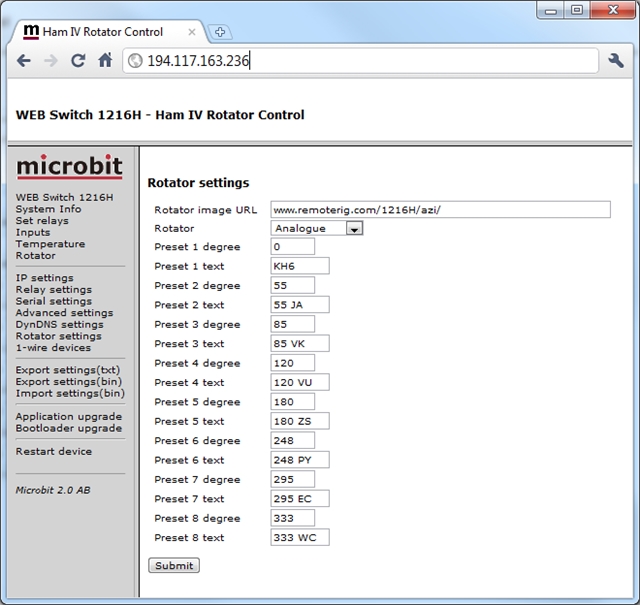
Task: Click Restart device link
Action: (x=54, y=452)
